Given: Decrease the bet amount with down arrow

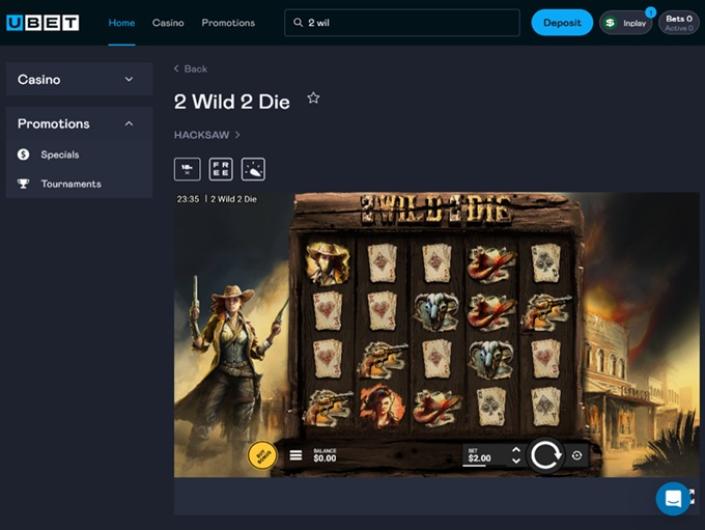Looking at the screenshot, I should pyautogui.click(x=516, y=461).
